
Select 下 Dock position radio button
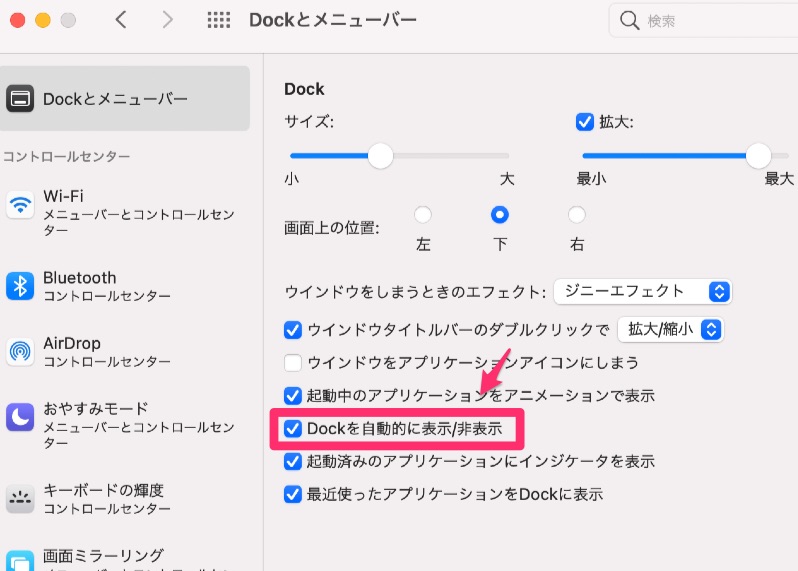500,215
